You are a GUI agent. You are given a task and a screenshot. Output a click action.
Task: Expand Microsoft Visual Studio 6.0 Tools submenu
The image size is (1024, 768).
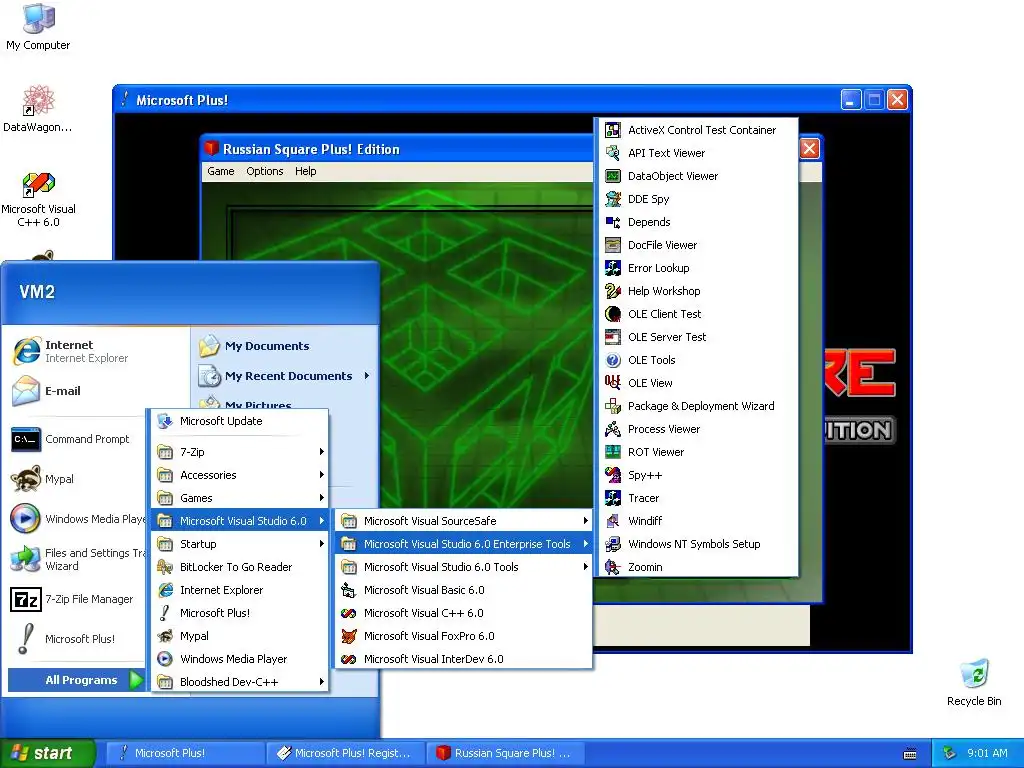(x=464, y=567)
